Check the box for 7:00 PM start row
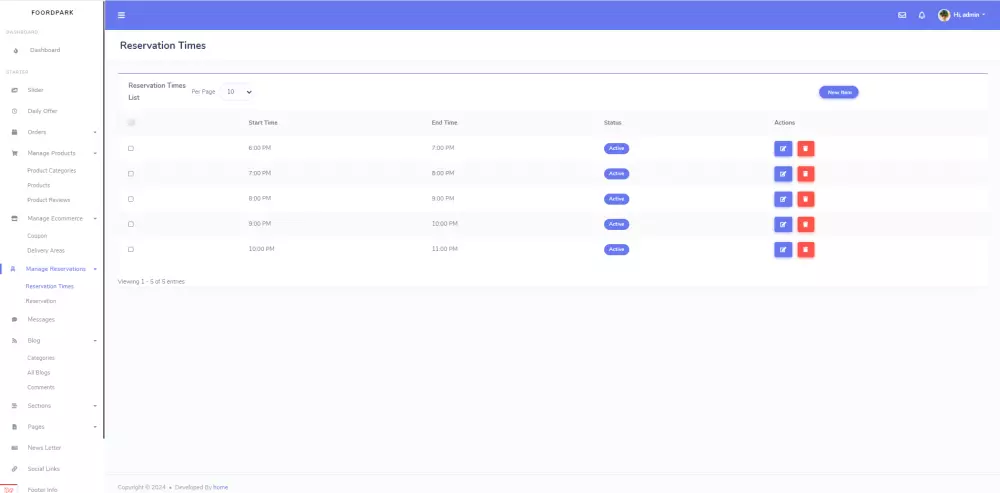This screenshot has height=493, width=1000. tap(131, 173)
